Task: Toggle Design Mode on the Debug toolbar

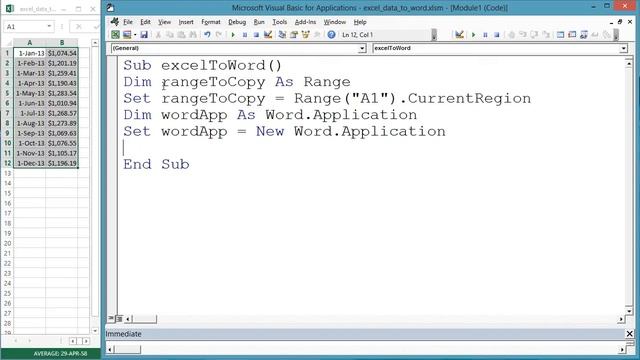Action: [x=460, y=35]
